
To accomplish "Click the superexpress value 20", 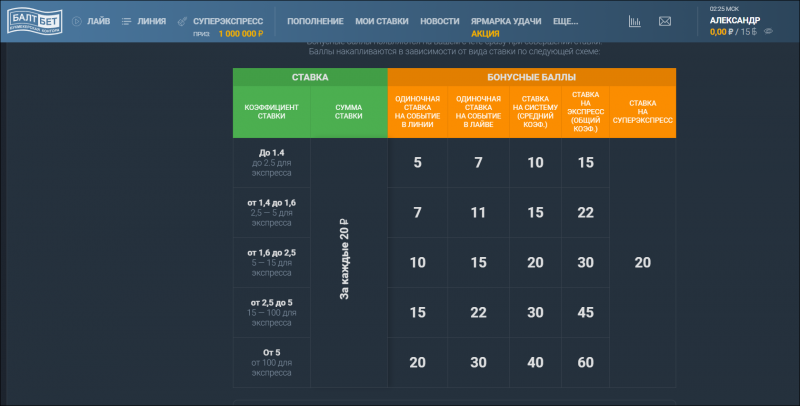I will click(x=642, y=263).
